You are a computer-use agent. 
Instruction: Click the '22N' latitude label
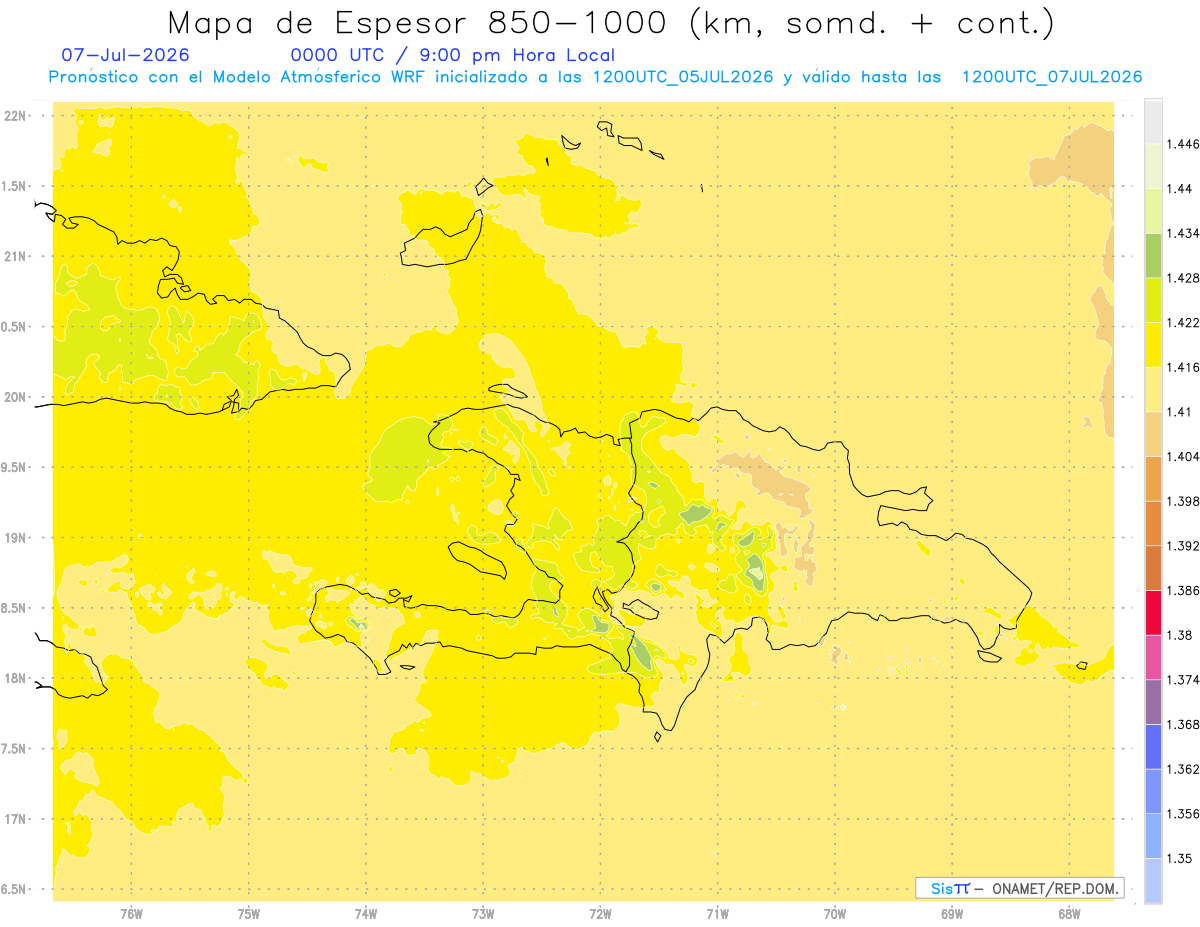[16, 116]
